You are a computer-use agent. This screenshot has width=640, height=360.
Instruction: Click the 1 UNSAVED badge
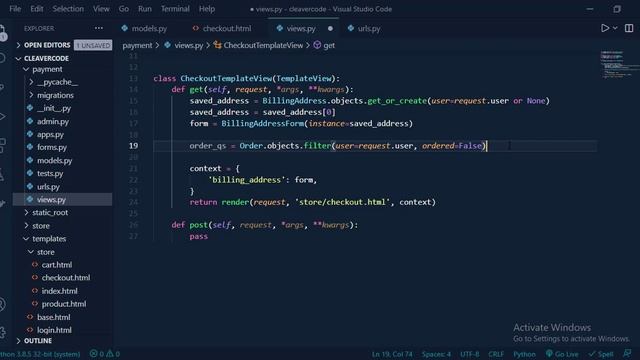coord(93,45)
